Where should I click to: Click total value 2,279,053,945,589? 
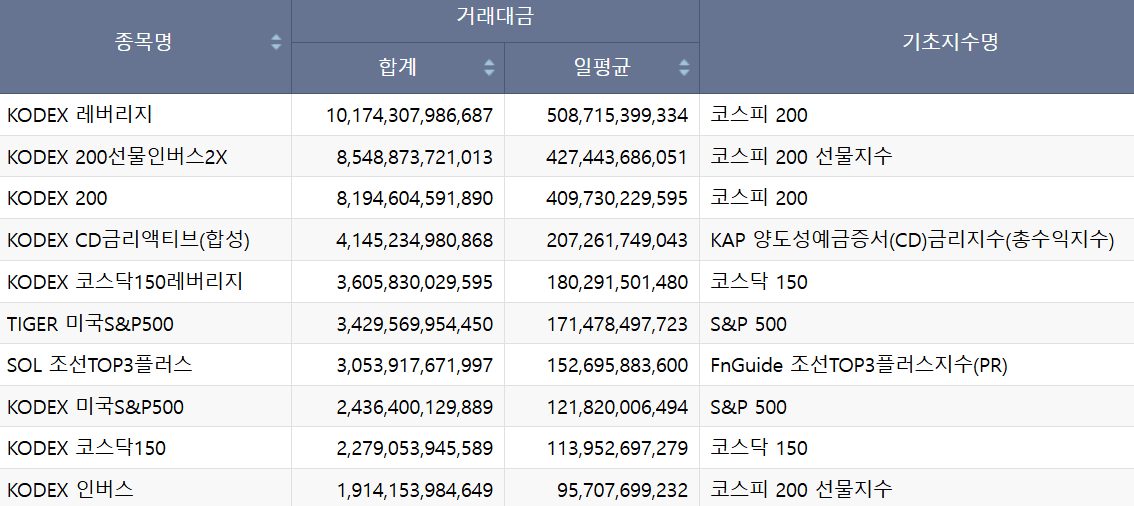coord(415,449)
